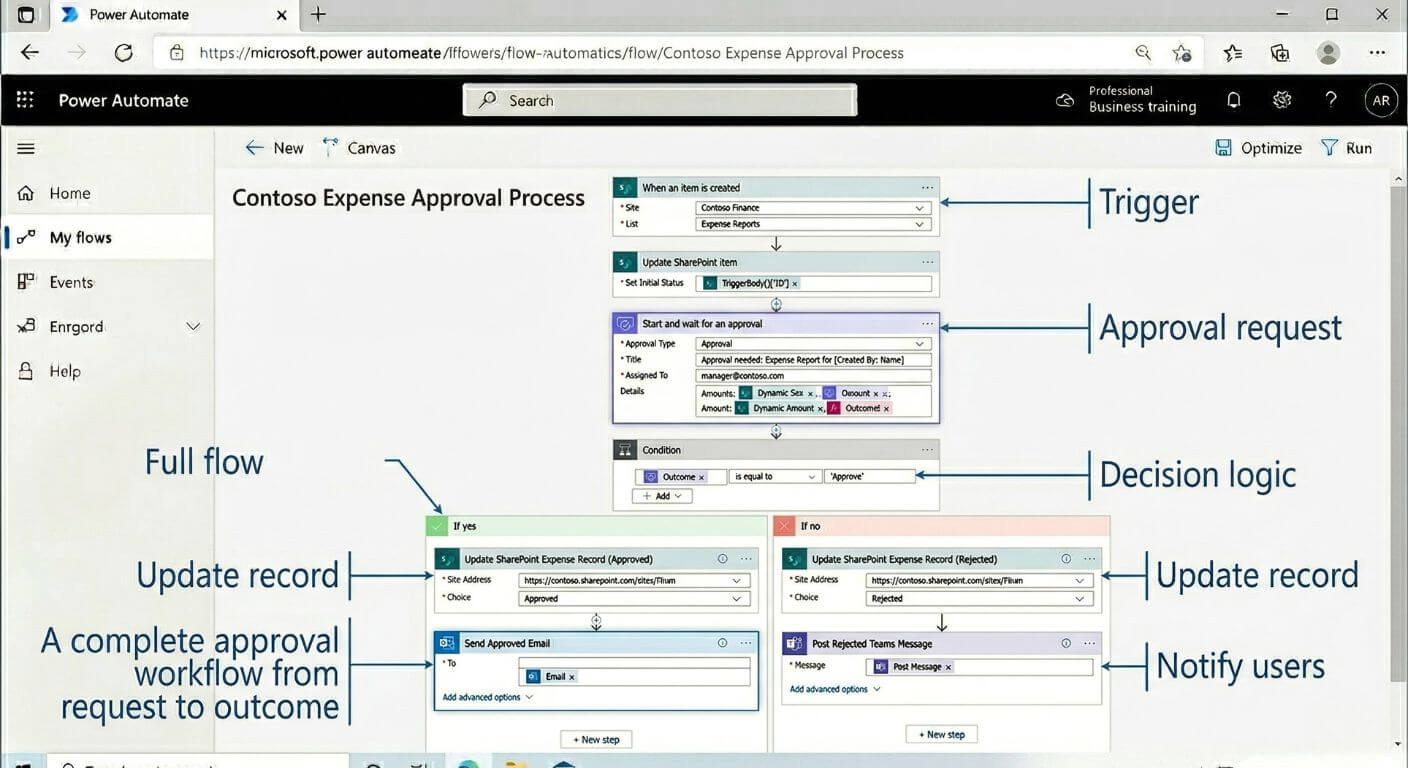Click the notifications bell icon

[x=1234, y=100]
